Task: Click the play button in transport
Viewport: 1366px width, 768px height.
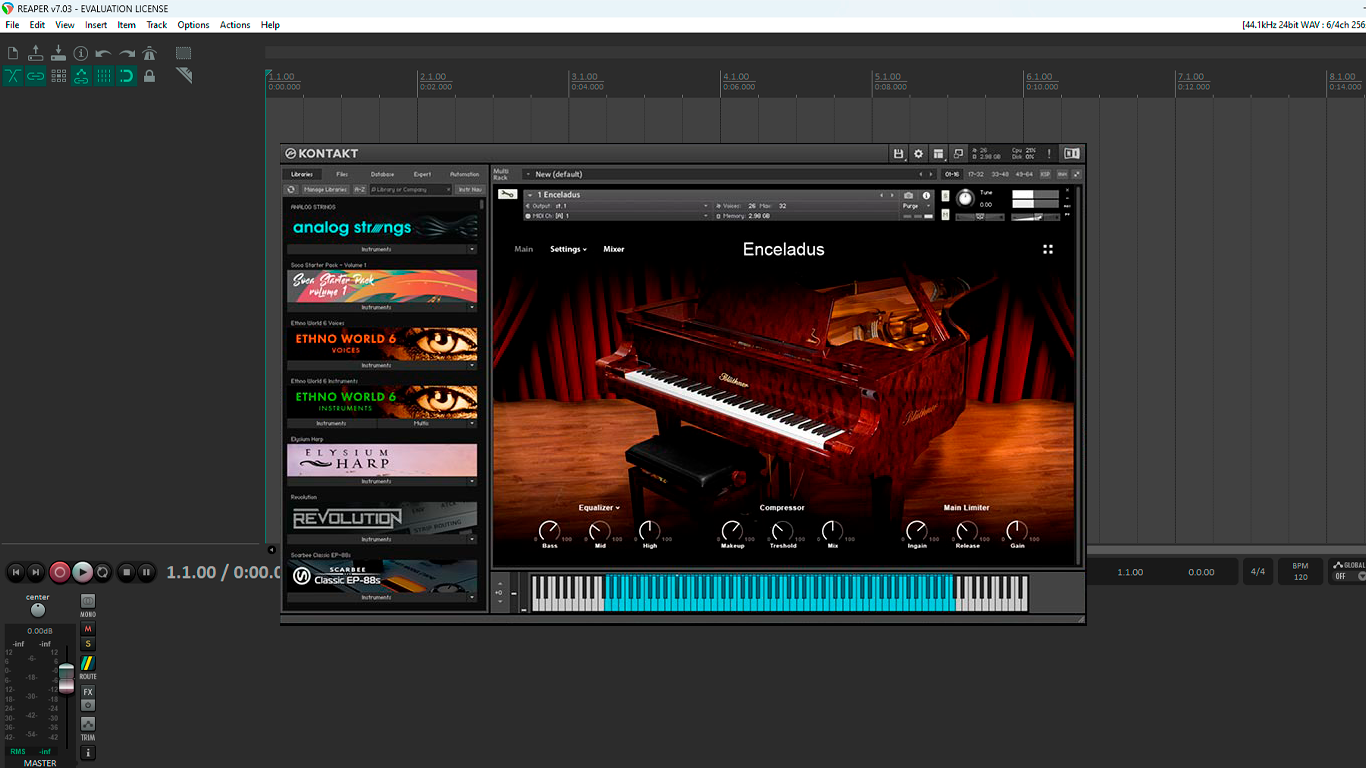Action: pyautogui.click(x=83, y=572)
